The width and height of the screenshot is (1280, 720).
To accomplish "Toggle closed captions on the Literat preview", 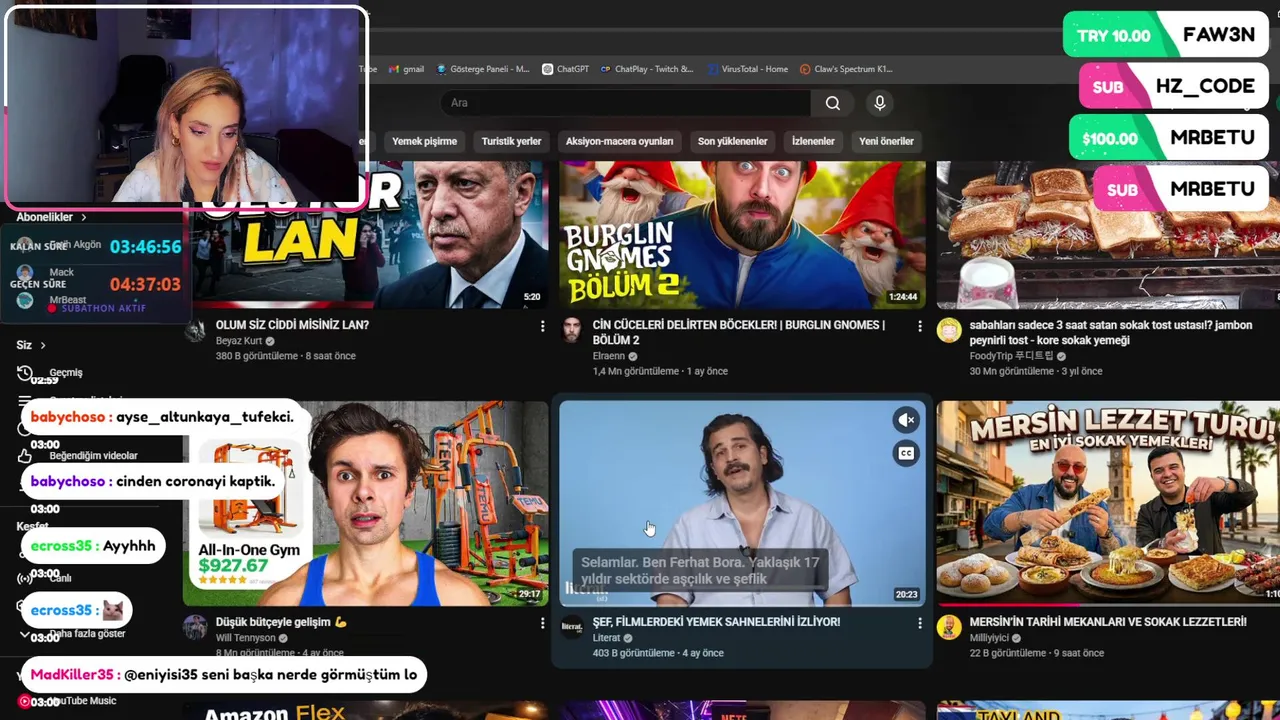I will point(906,453).
